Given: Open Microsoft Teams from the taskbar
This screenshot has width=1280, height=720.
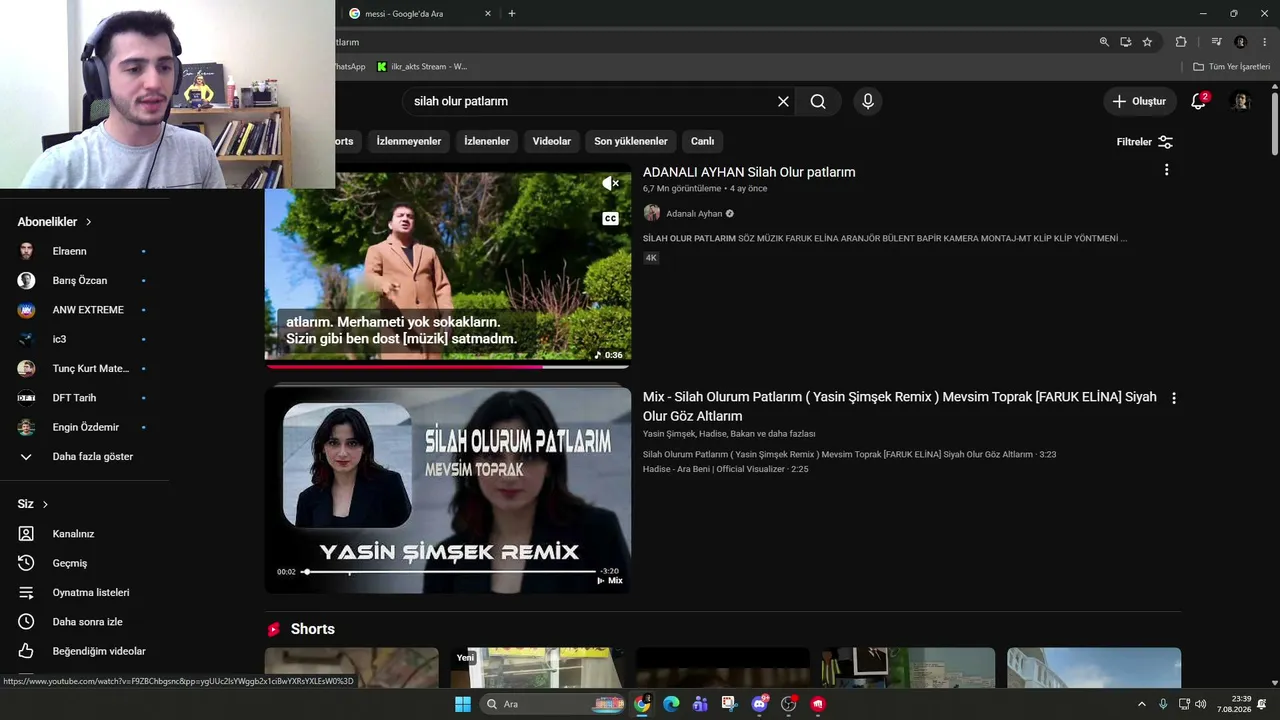Looking at the screenshot, I should coord(700,704).
